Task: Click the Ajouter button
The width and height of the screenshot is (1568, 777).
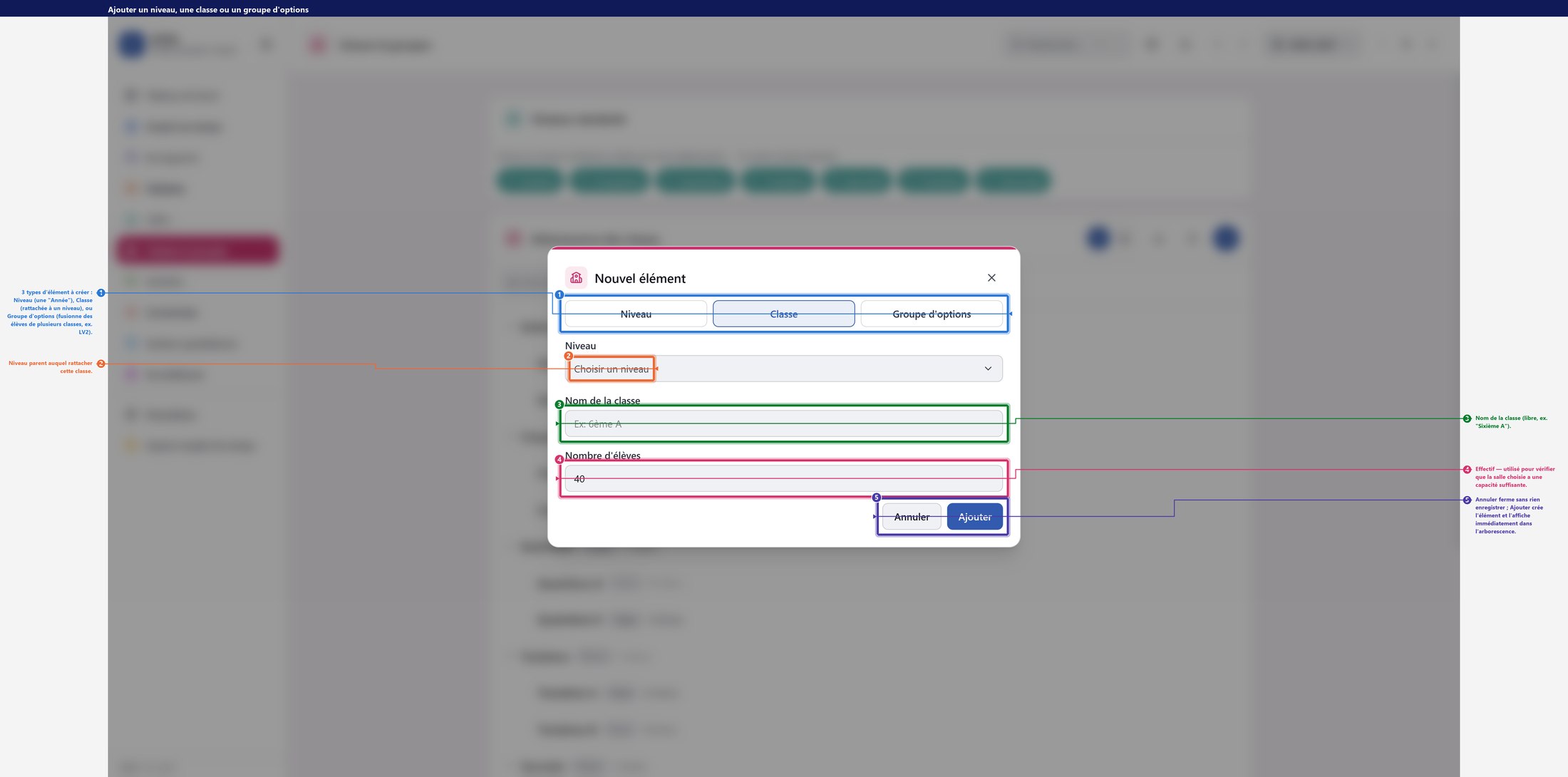Action: pyautogui.click(x=974, y=517)
